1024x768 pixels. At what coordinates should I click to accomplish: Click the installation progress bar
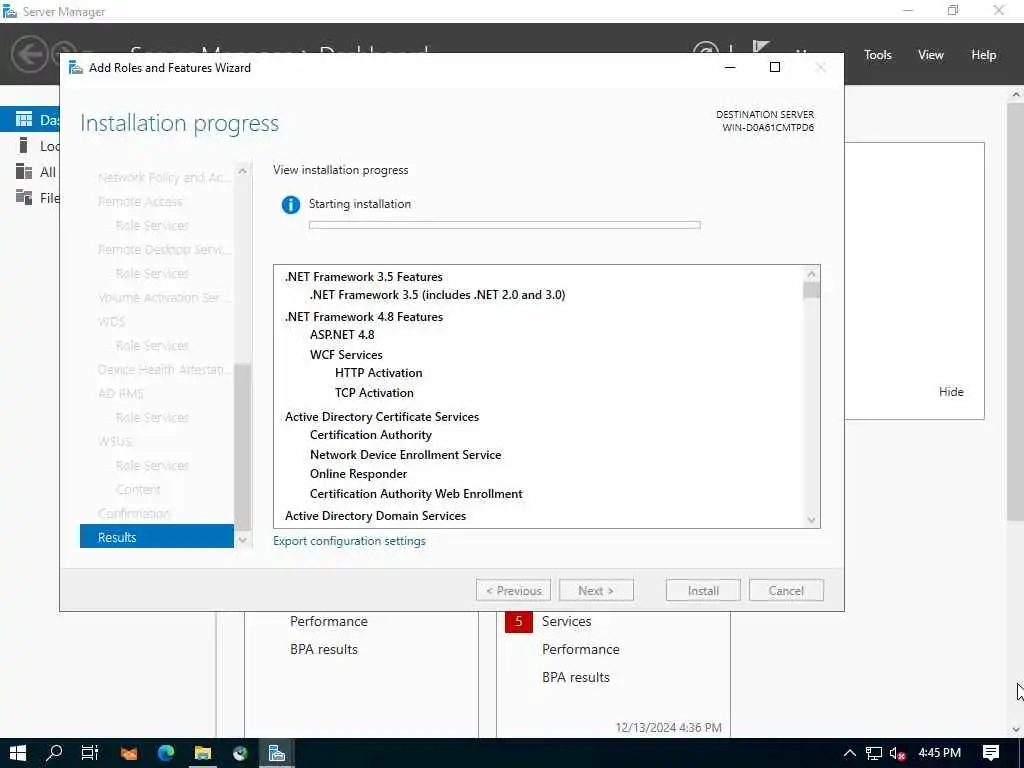pyautogui.click(x=505, y=225)
